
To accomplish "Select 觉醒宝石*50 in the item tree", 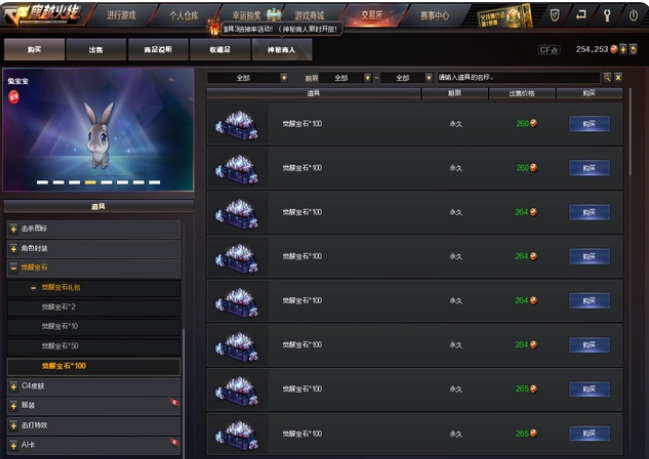I will coord(60,346).
